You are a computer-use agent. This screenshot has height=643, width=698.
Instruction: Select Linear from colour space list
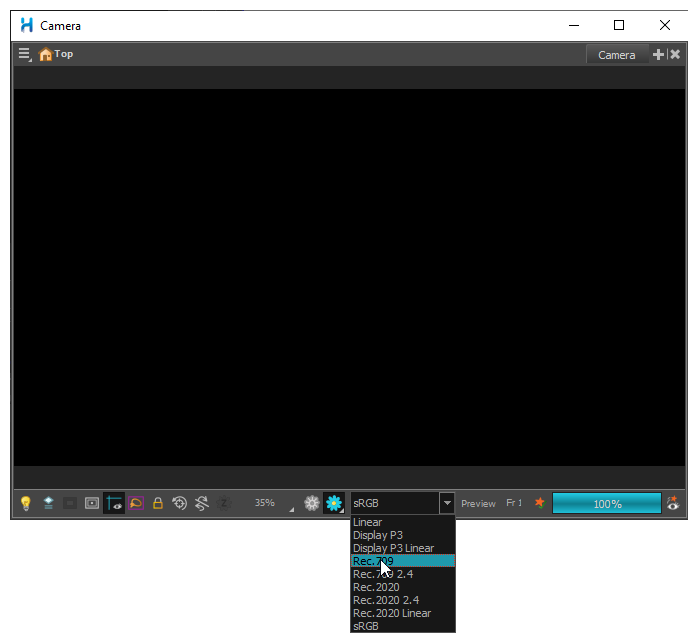click(x=368, y=523)
